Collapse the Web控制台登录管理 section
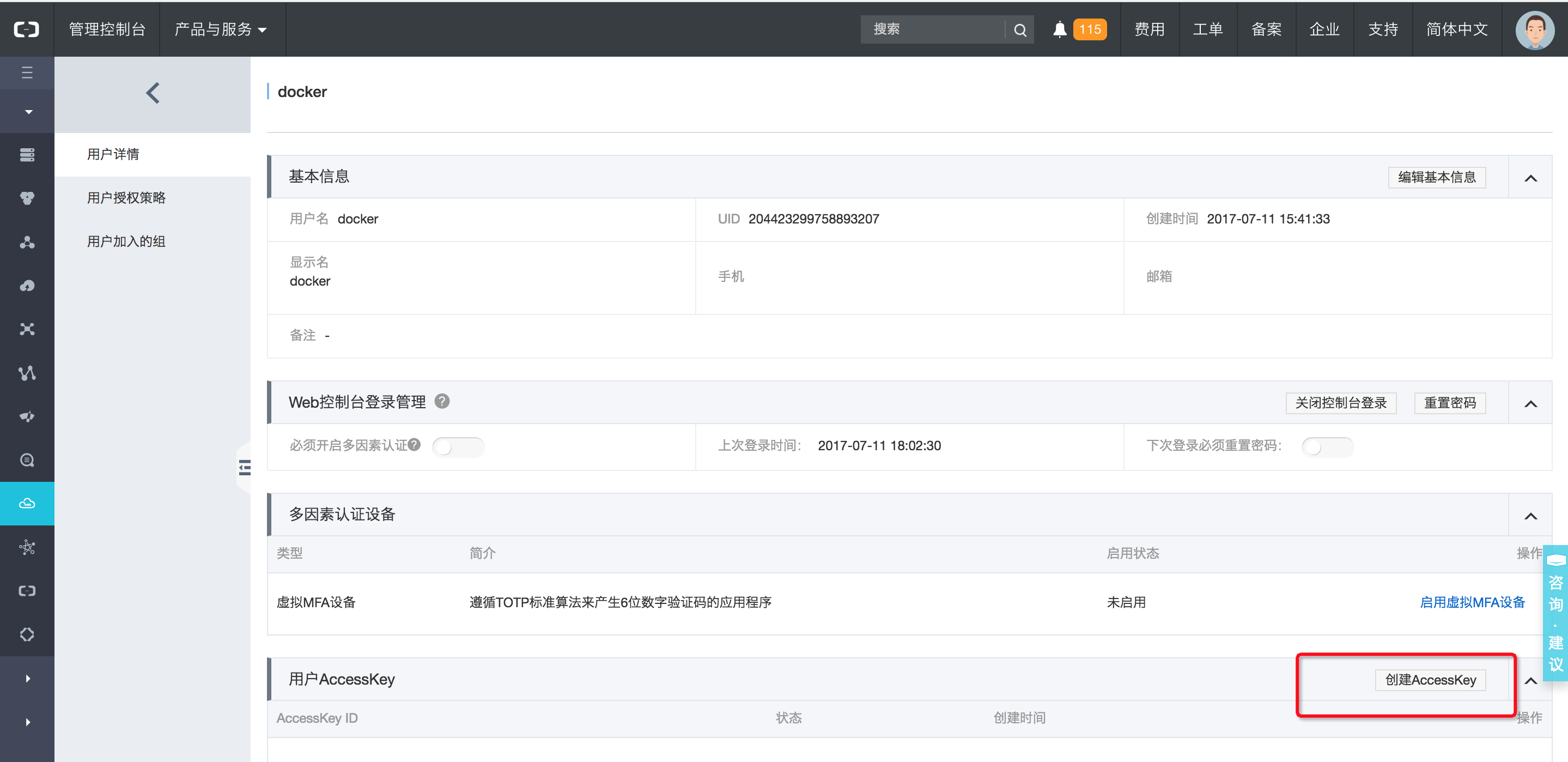The width and height of the screenshot is (1568, 762). coord(1530,403)
